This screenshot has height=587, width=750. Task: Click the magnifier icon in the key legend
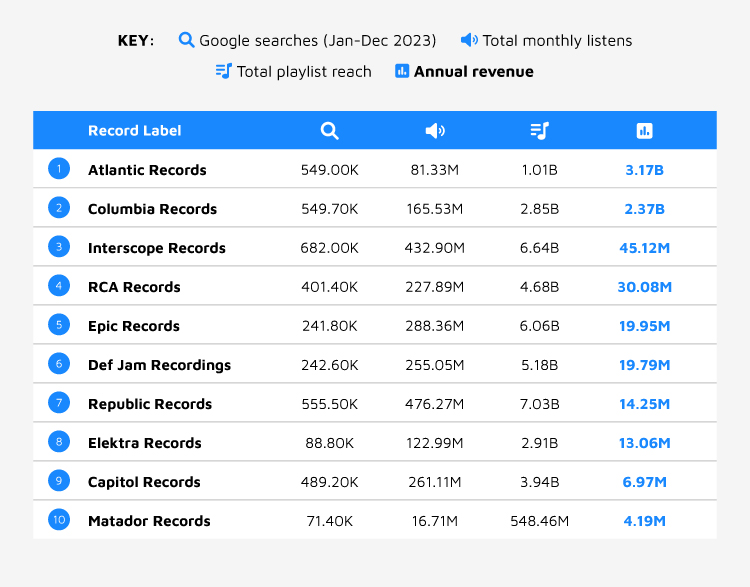(186, 40)
